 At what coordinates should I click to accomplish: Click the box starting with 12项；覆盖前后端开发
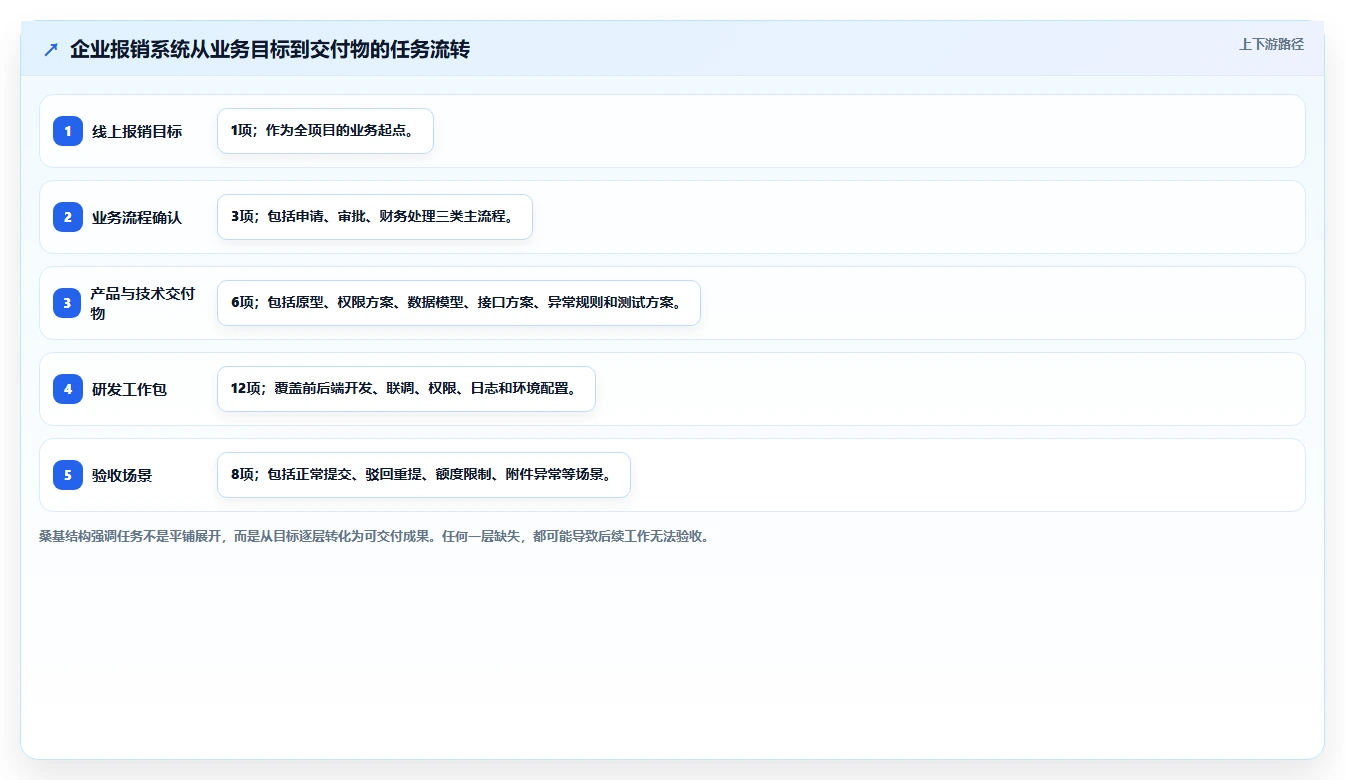point(406,389)
